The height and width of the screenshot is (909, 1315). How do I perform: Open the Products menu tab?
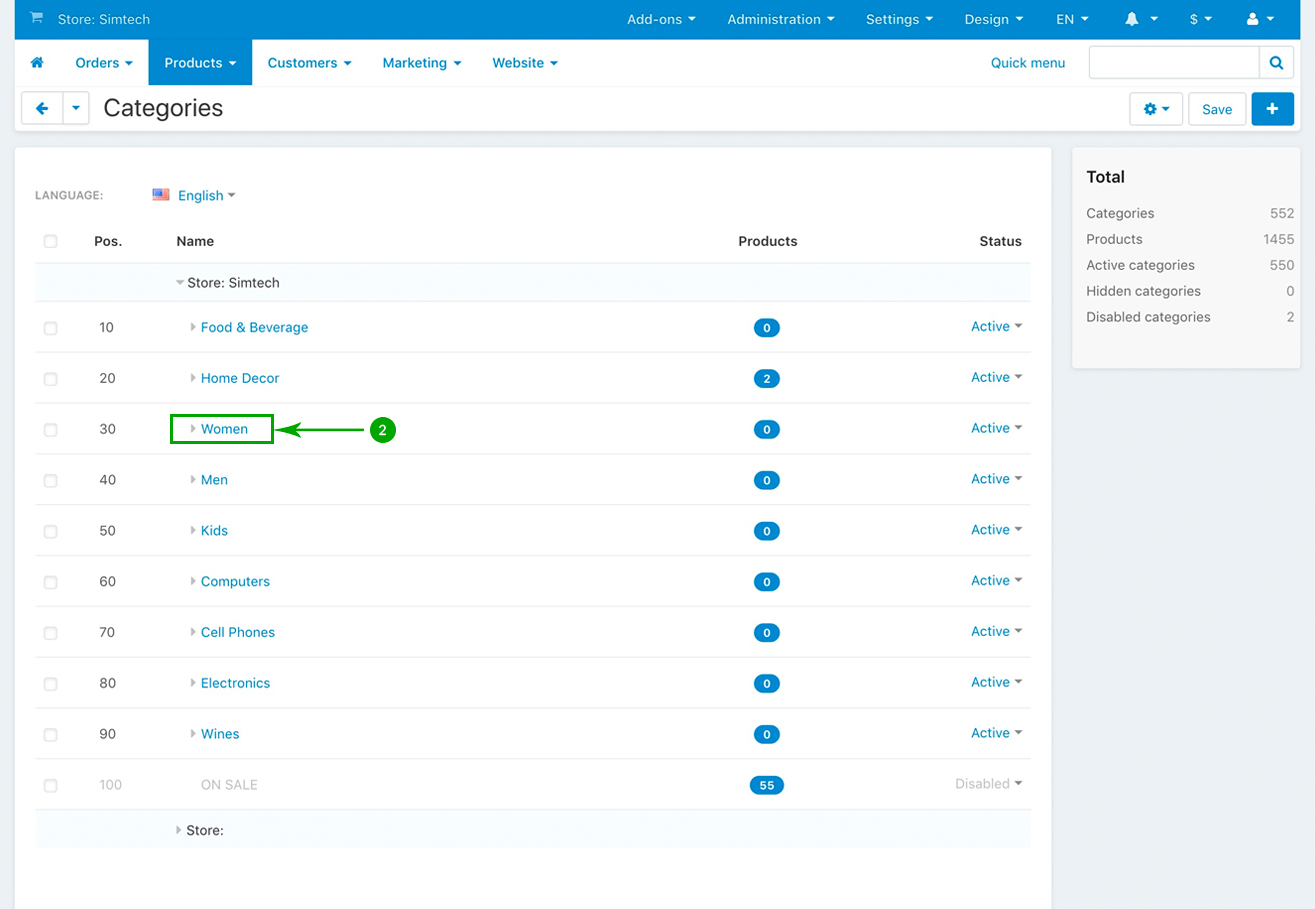tap(200, 63)
